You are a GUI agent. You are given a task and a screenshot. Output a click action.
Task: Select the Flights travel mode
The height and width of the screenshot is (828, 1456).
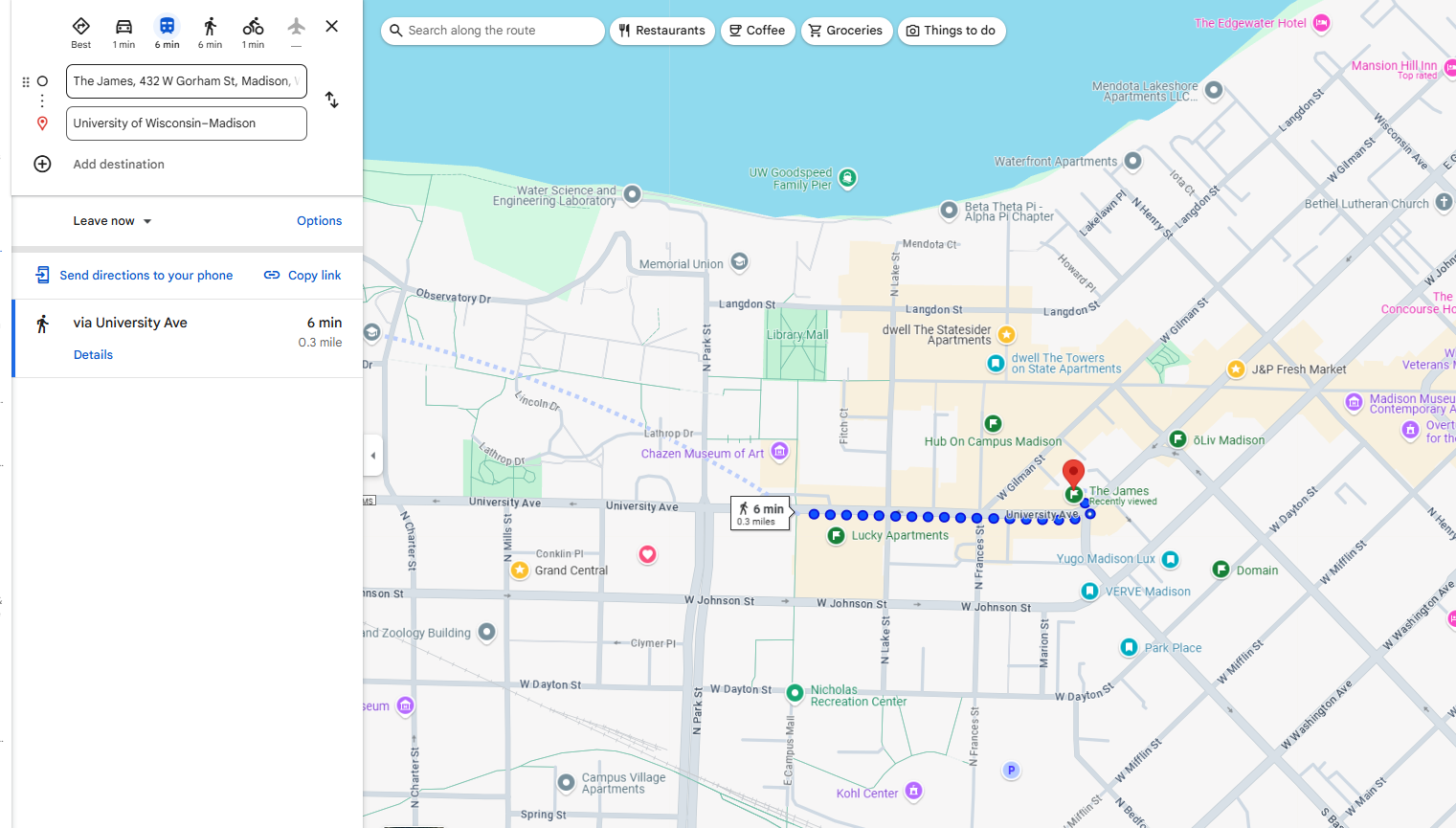pyautogui.click(x=296, y=31)
